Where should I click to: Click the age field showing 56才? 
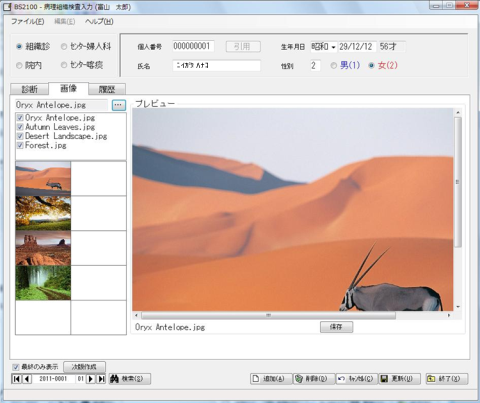392,47
